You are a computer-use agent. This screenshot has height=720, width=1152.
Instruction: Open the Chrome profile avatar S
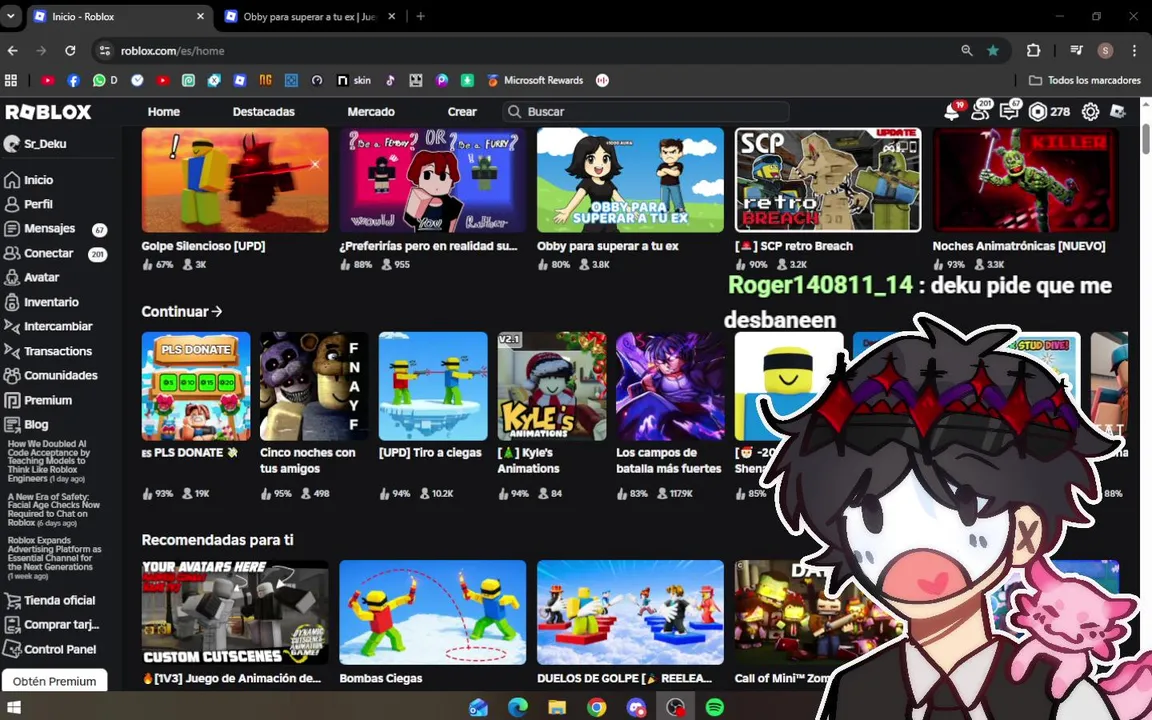point(1105,51)
